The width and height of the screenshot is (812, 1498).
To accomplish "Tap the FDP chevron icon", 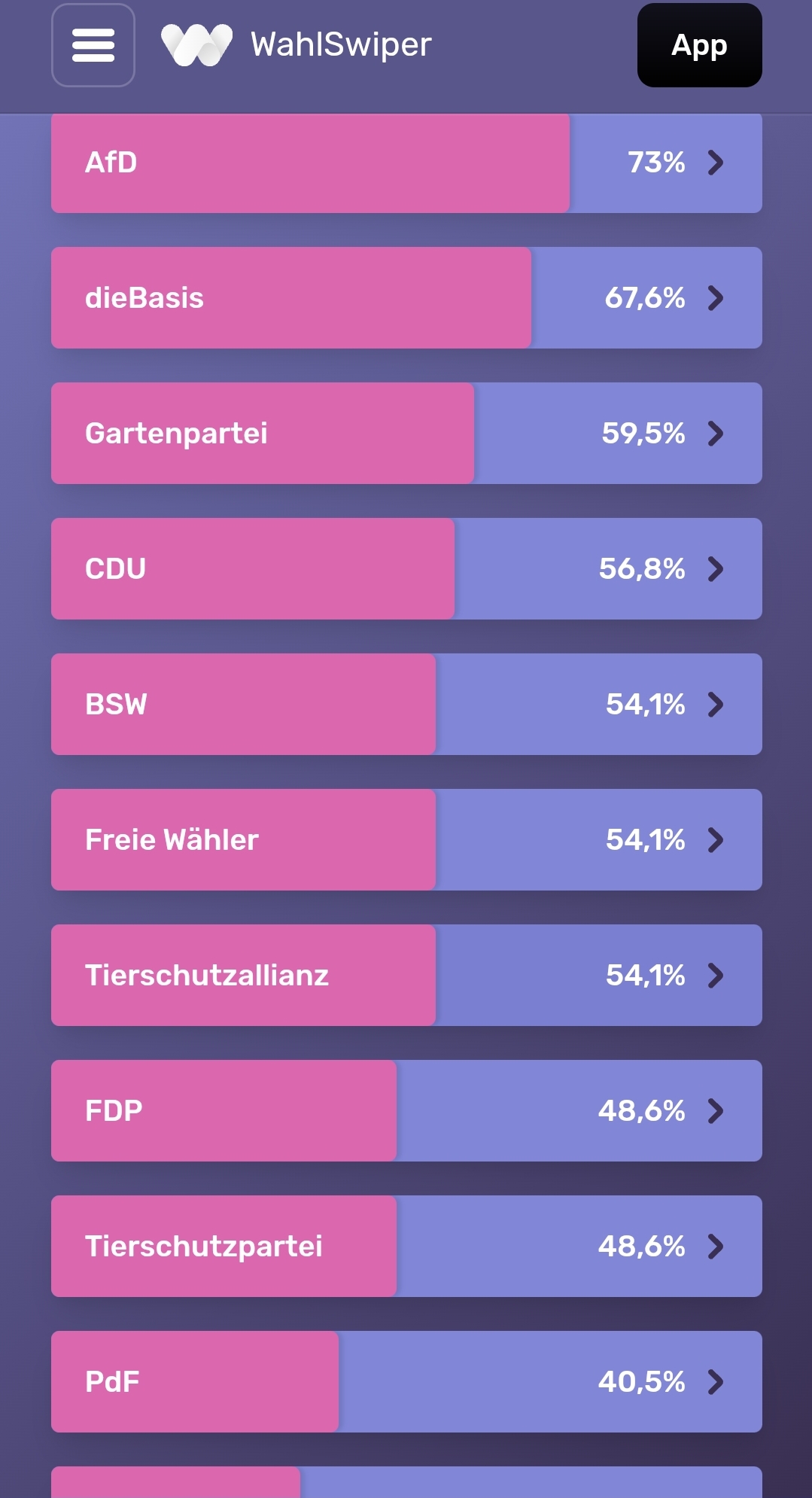I will 716,1111.
